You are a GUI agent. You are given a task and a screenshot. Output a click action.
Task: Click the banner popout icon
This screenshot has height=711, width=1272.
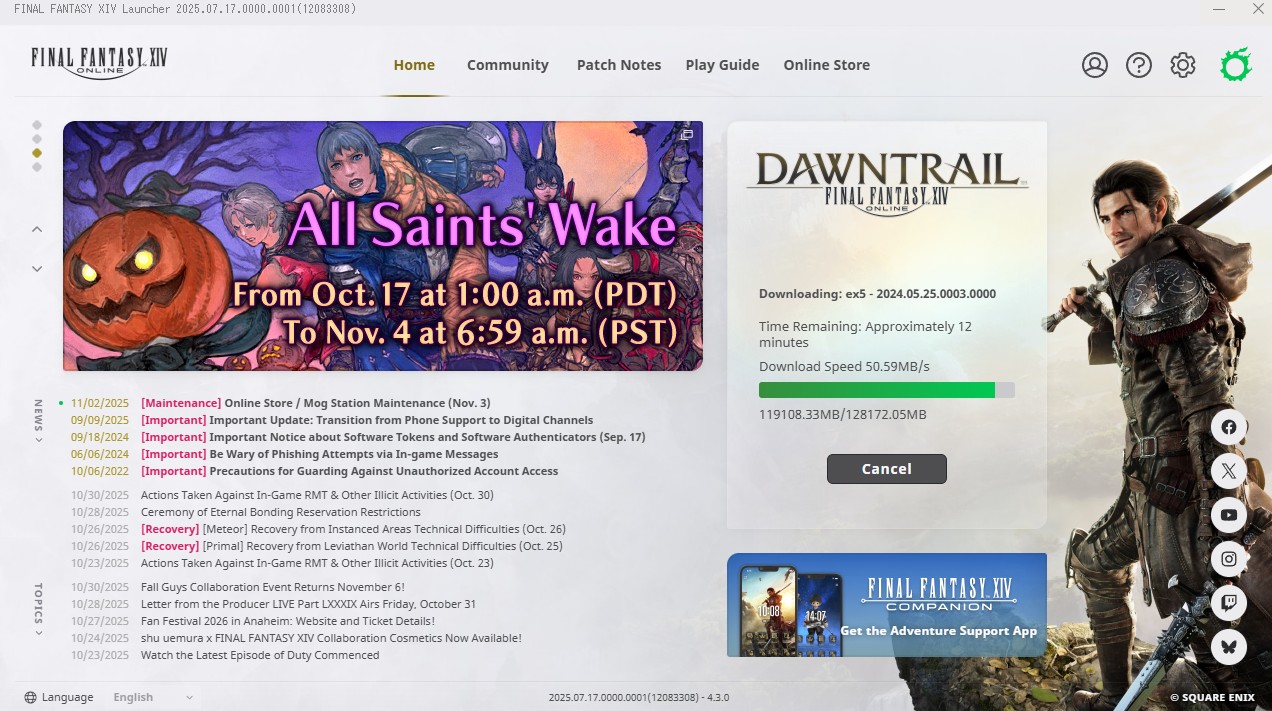(x=687, y=134)
